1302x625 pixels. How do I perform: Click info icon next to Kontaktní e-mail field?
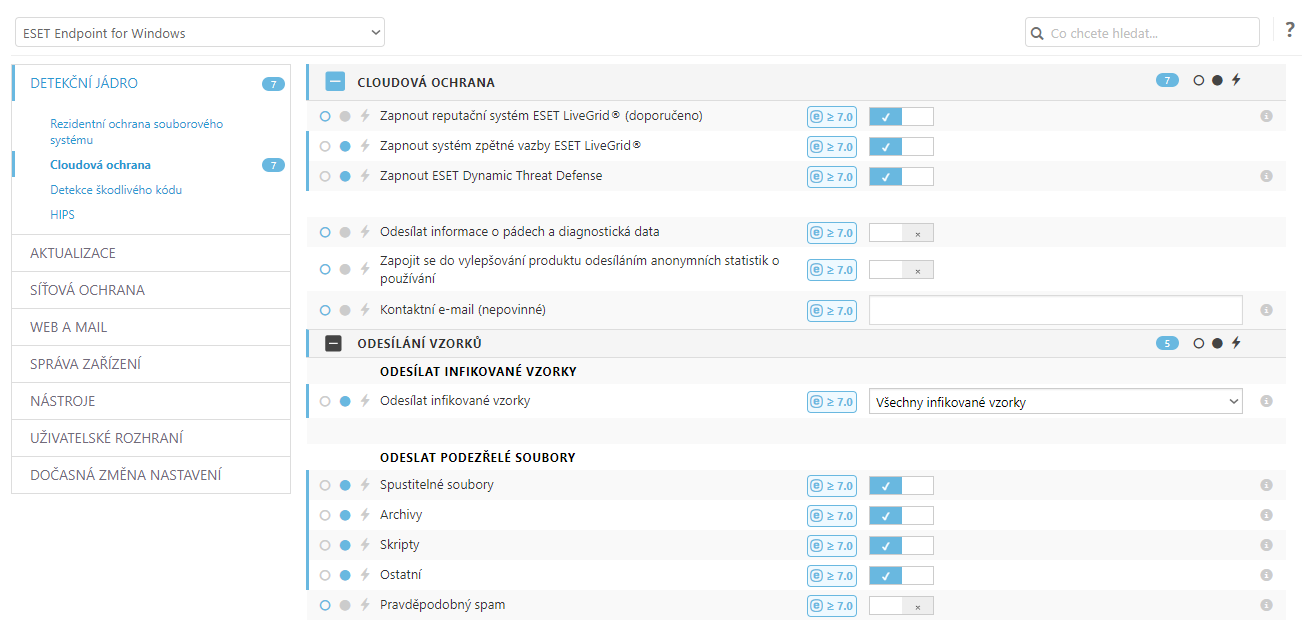1266,311
